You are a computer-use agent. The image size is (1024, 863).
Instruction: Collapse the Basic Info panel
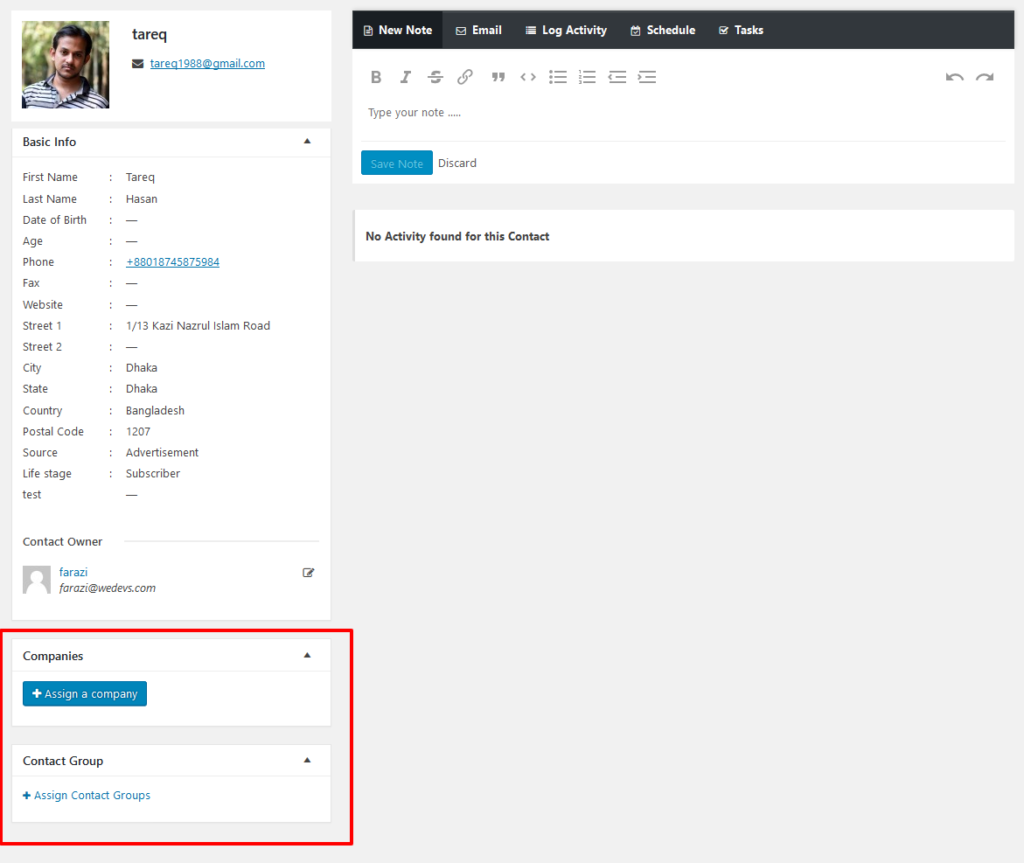(x=307, y=142)
